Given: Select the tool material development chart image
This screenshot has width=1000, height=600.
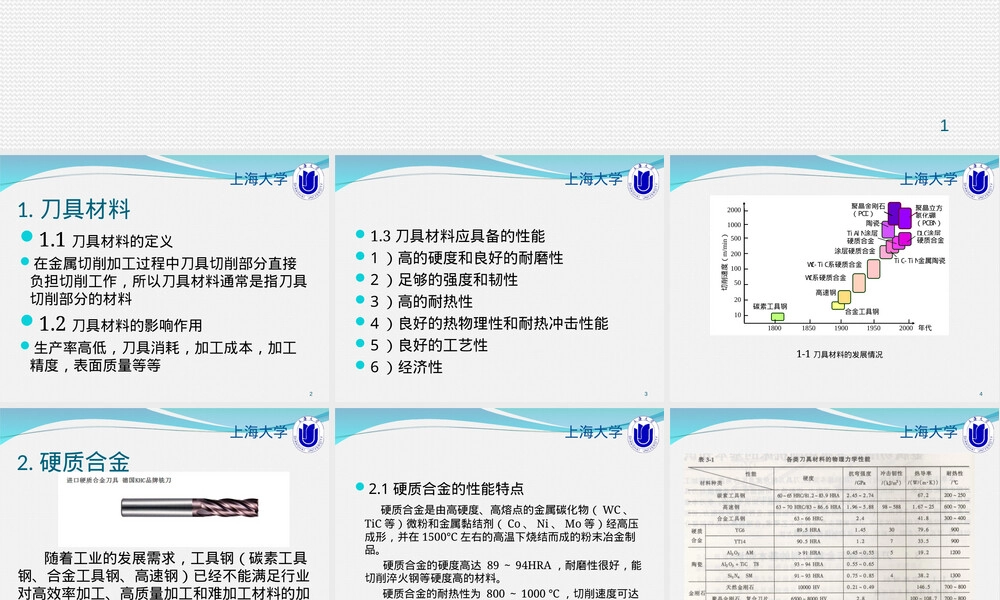Looking at the screenshot, I should coord(829,265).
